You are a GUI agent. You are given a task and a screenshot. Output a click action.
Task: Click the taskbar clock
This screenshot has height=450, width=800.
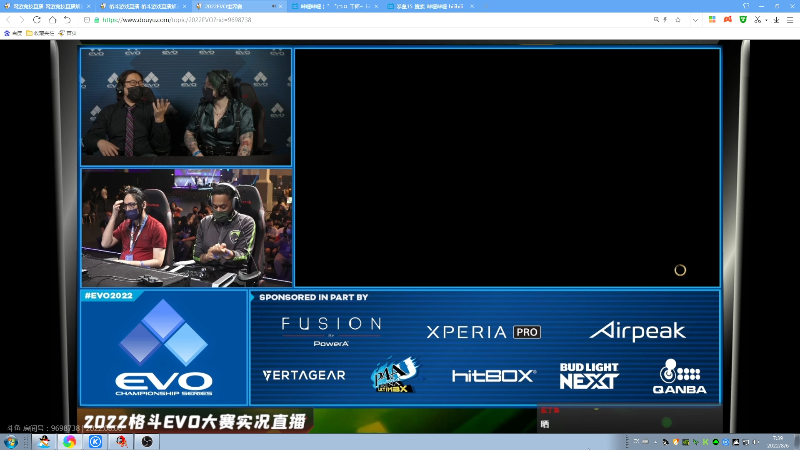[x=778, y=442]
